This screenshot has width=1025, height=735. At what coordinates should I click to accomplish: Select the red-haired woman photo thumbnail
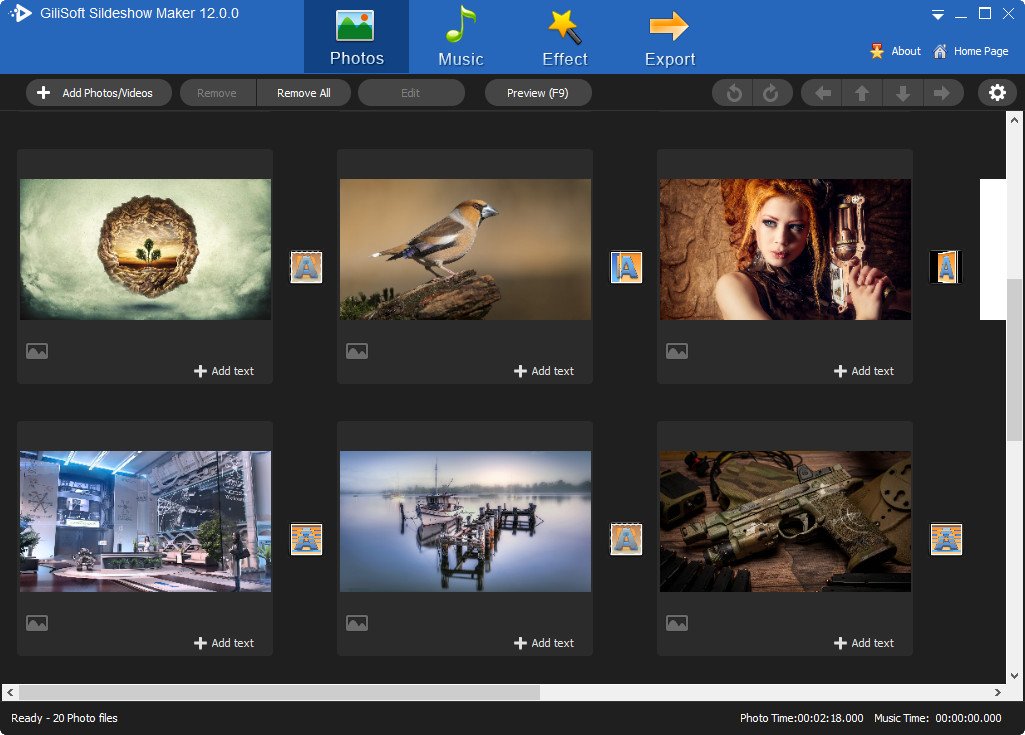[785, 249]
